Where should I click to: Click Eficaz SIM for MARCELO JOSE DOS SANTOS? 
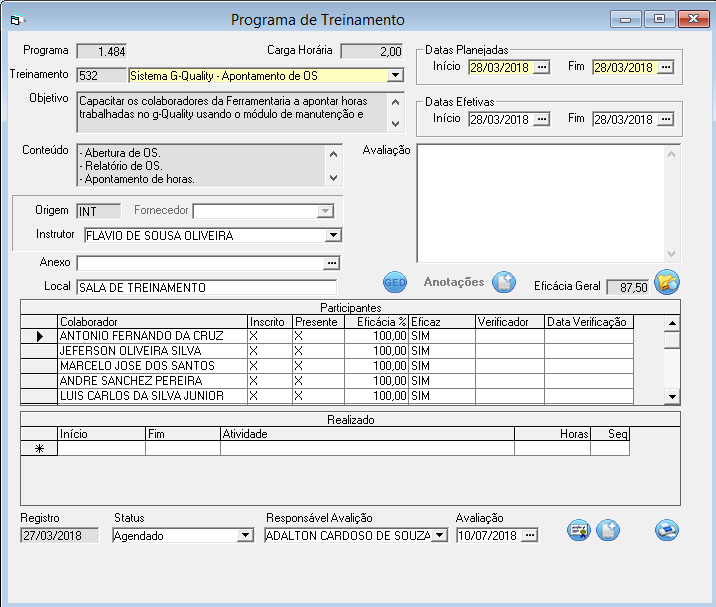click(442, 366)
